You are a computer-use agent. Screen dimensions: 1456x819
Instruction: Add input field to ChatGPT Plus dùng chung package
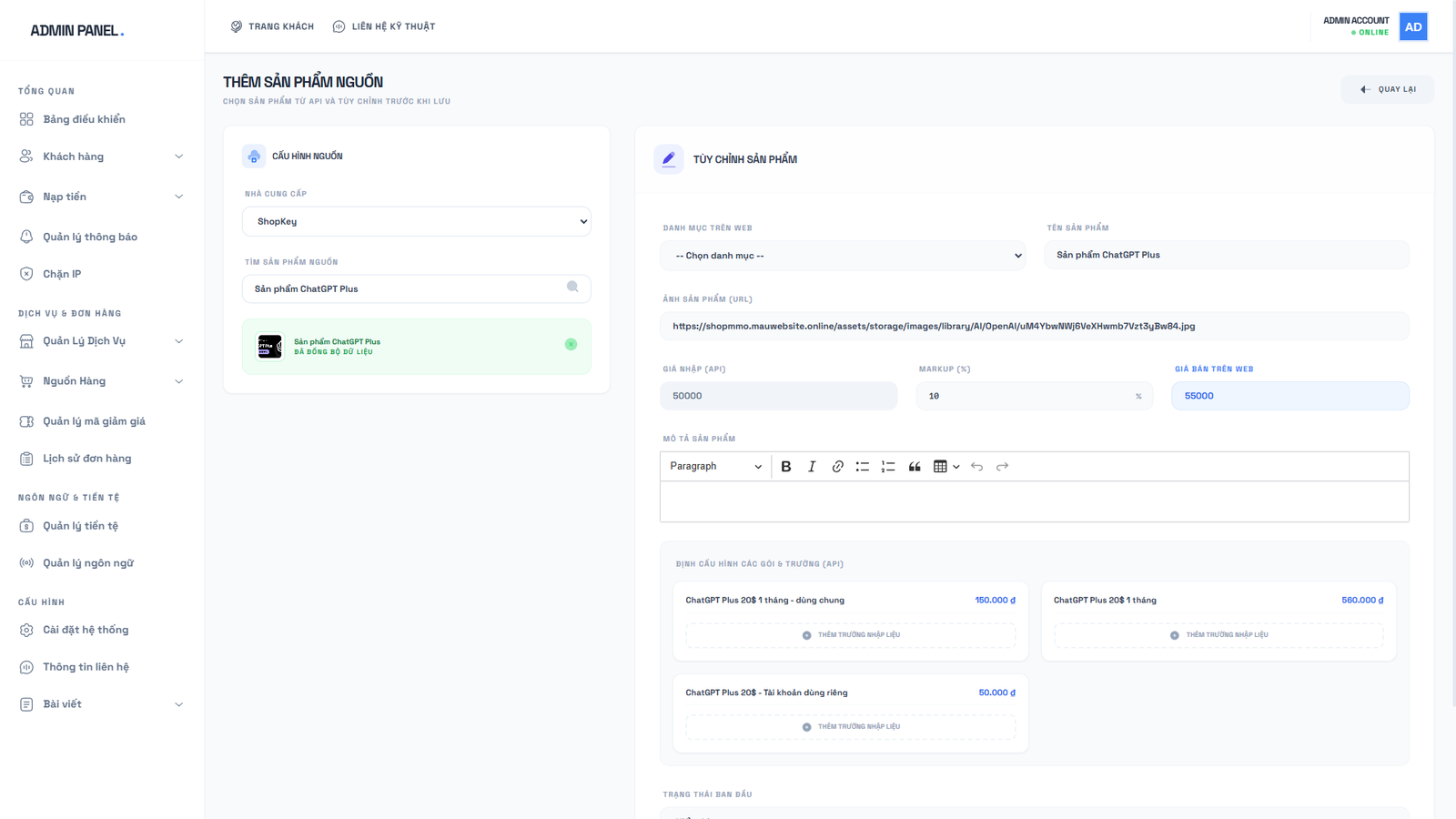coord(850,635)
